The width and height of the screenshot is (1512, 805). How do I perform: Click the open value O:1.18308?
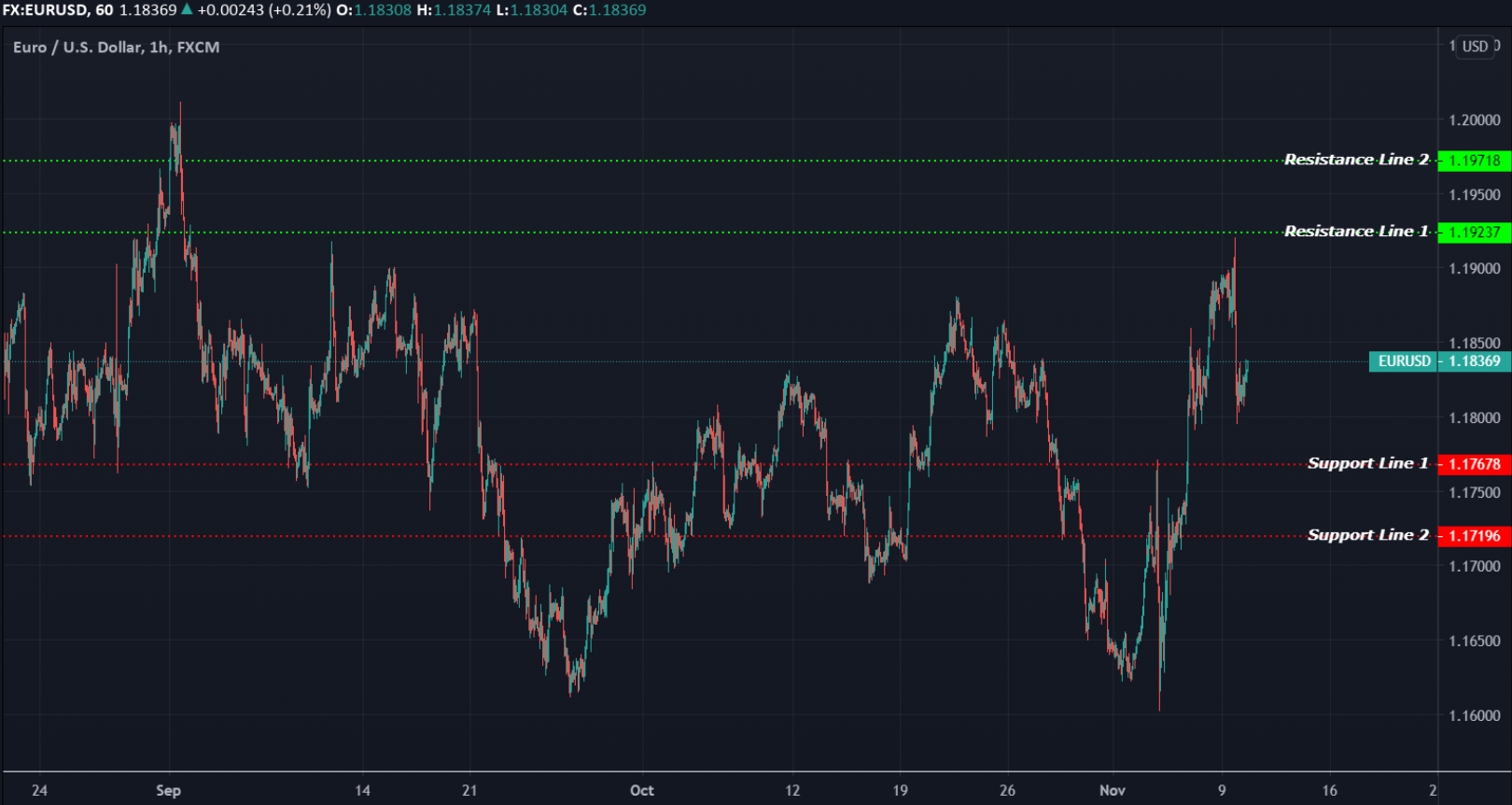pyautogui.click(x=374, y=9)
